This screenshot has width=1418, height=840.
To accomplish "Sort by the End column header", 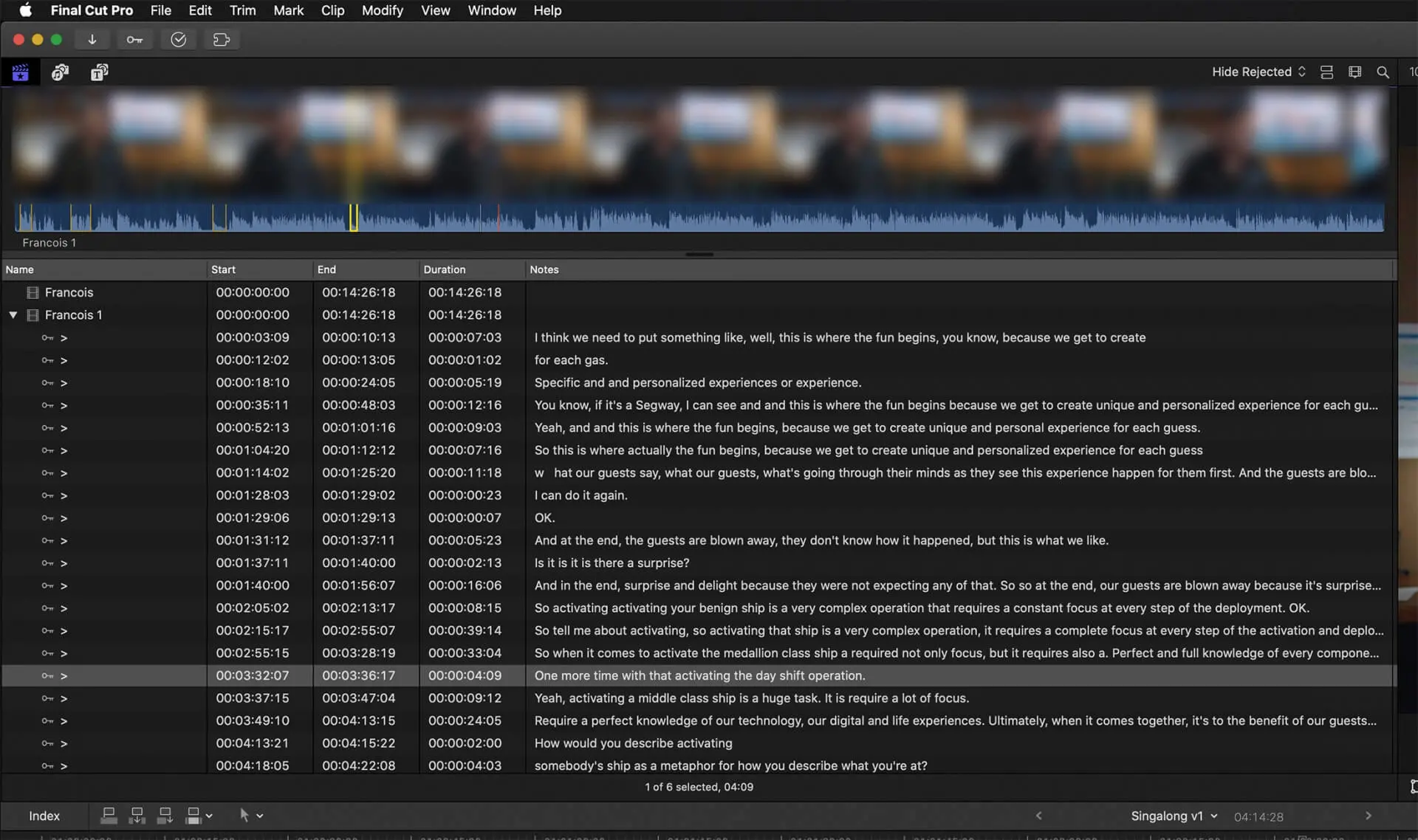I will coord(366,269).
